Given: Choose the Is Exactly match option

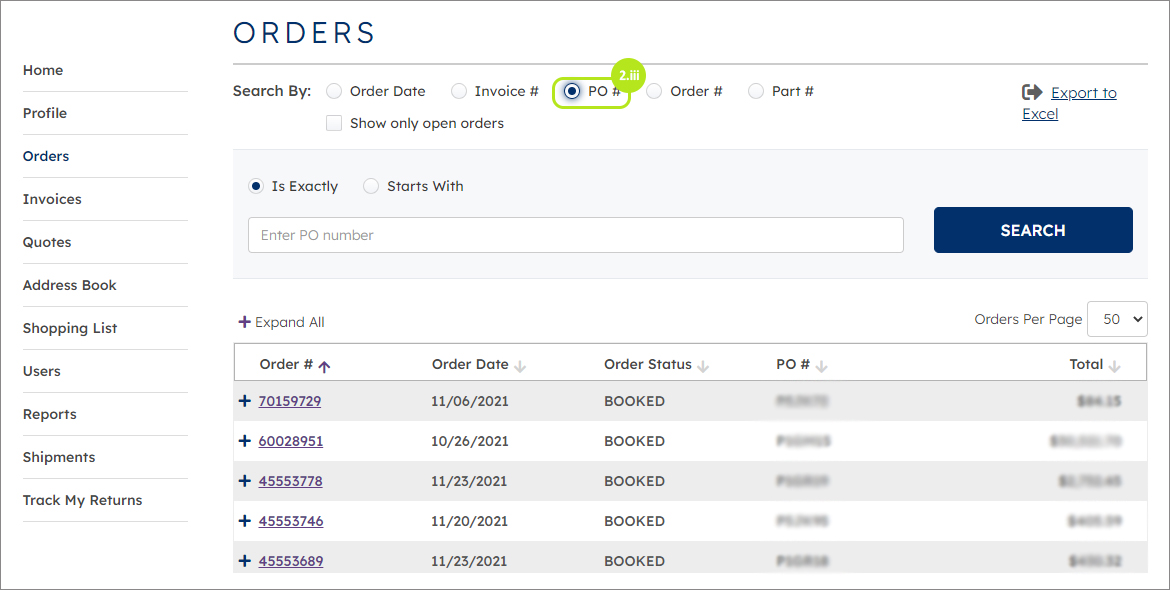Looking at the screenshot, I should pyautogui.click(x=256, y=186).
